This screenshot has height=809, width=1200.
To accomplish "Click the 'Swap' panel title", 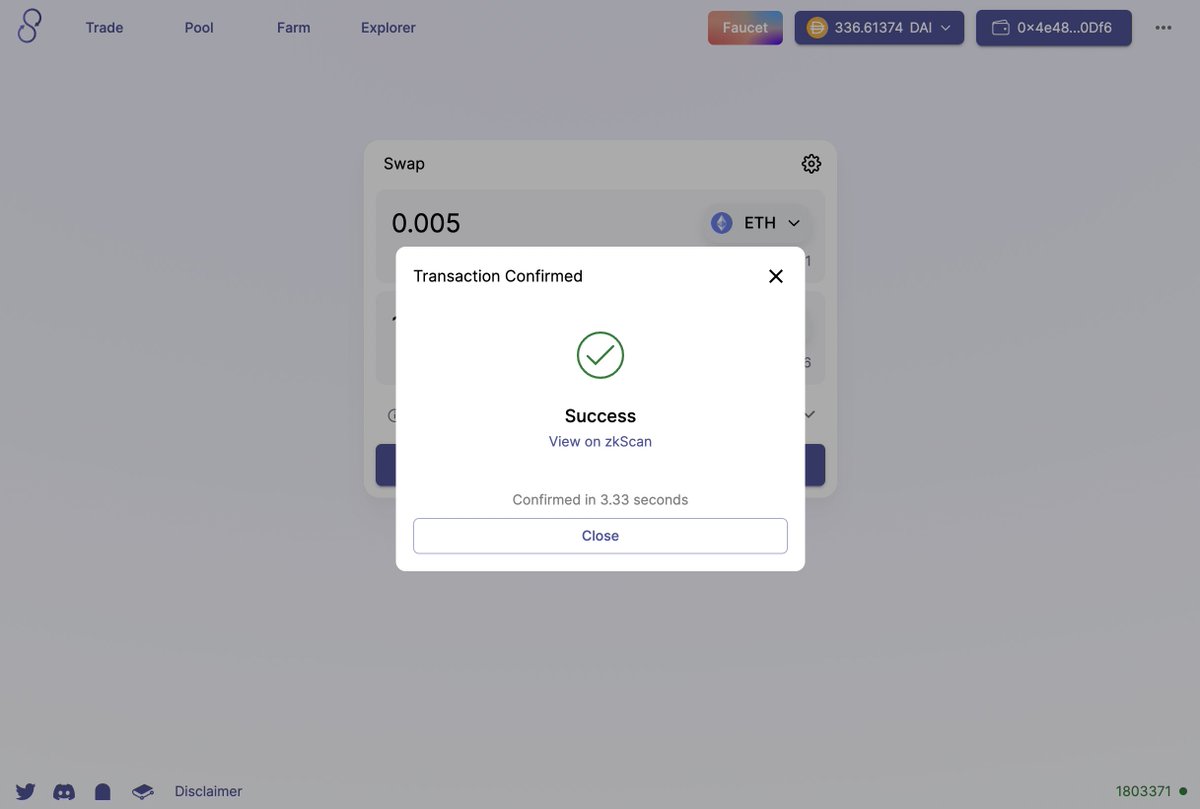I will 404,164.
